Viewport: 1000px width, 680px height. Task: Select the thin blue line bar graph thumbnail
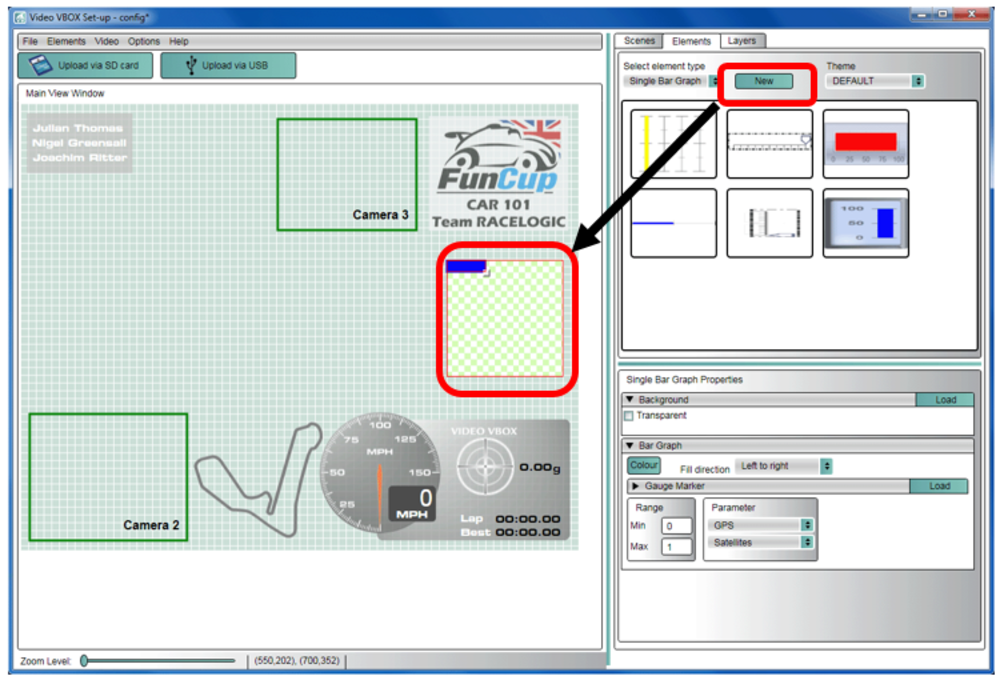[x=673, y=223]
